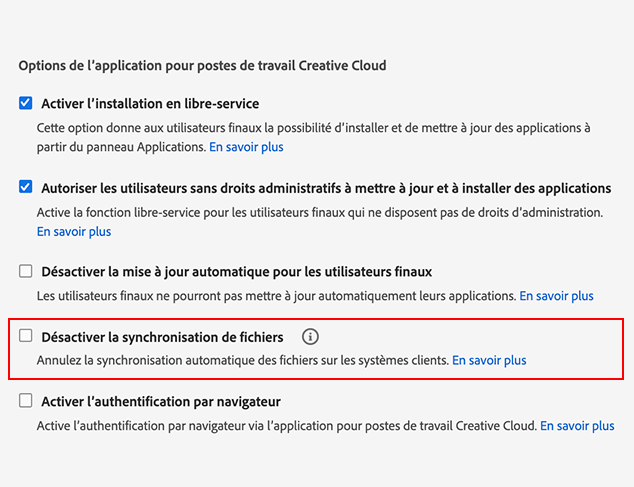This screenshot has width=634, height=487.
Task: Click the description "Les utilisateurs finaux ne pourront pas"
Action: [x=276, y=296]
